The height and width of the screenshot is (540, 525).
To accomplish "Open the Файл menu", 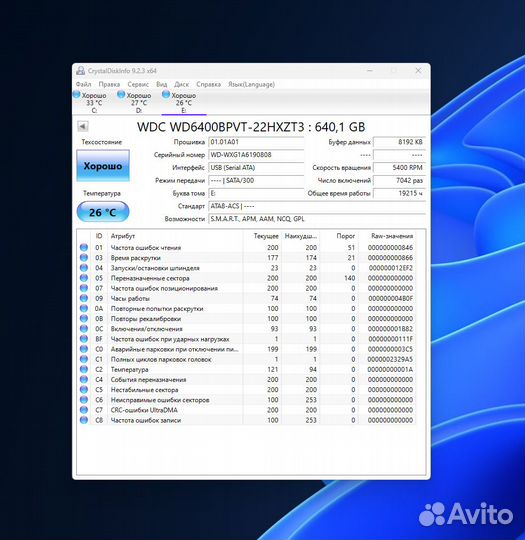I will pos(83,84).
